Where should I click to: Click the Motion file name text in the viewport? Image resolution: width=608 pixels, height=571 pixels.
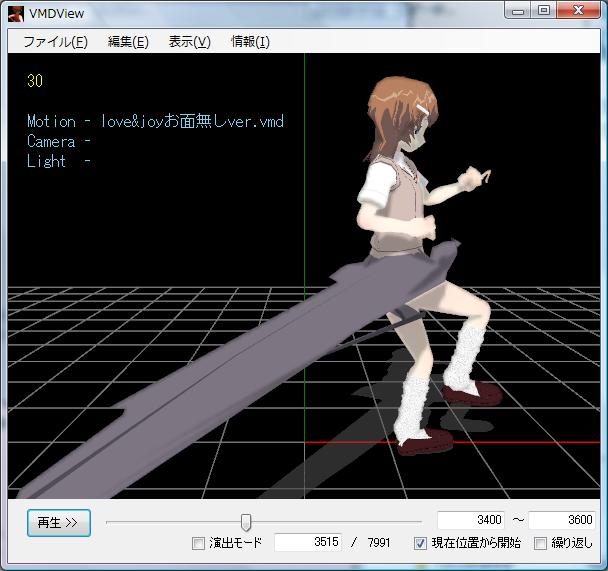point(192,122)
